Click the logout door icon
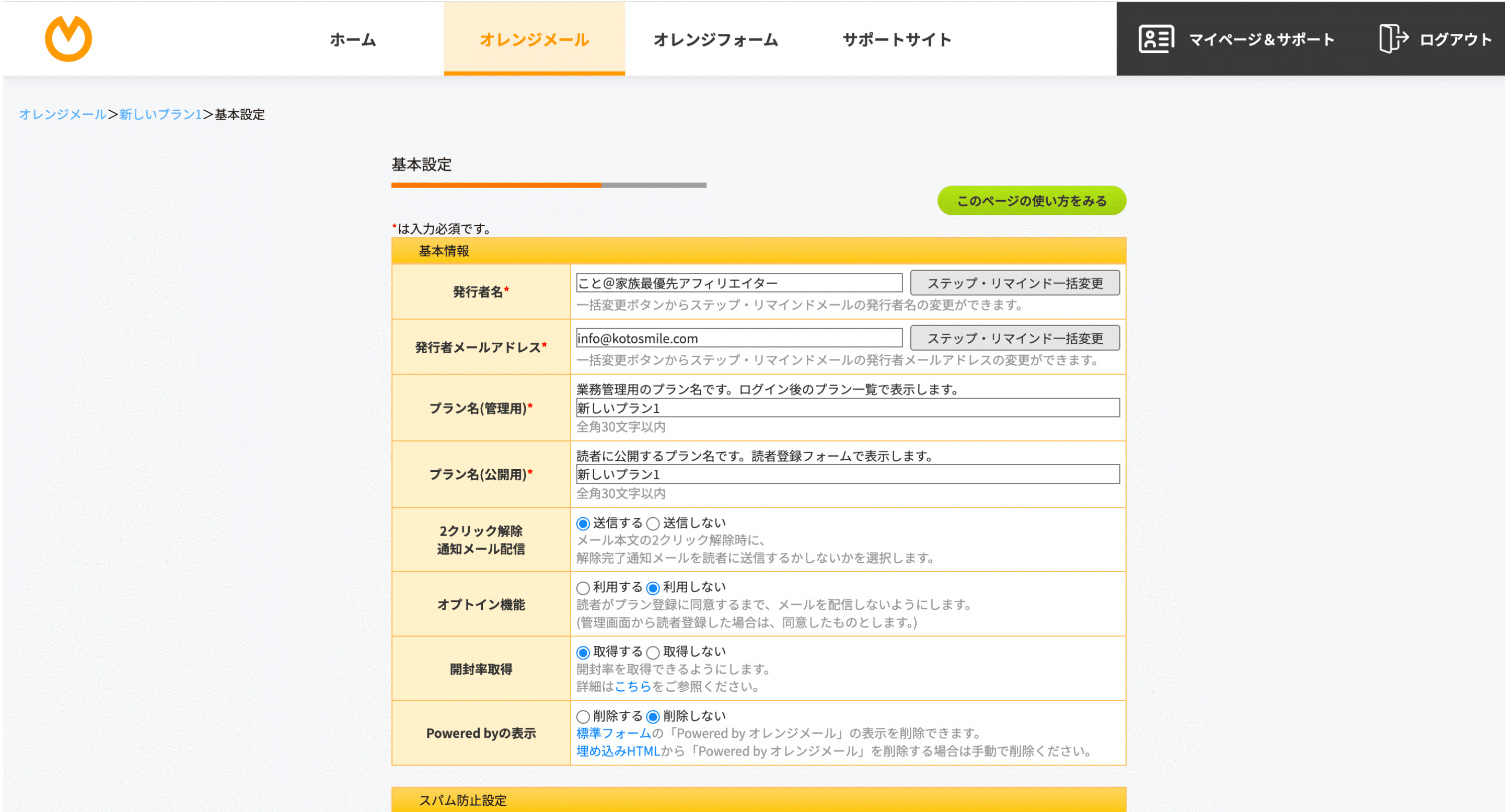The height and width of the screenshot is (812, 1505). [1393, 39]
